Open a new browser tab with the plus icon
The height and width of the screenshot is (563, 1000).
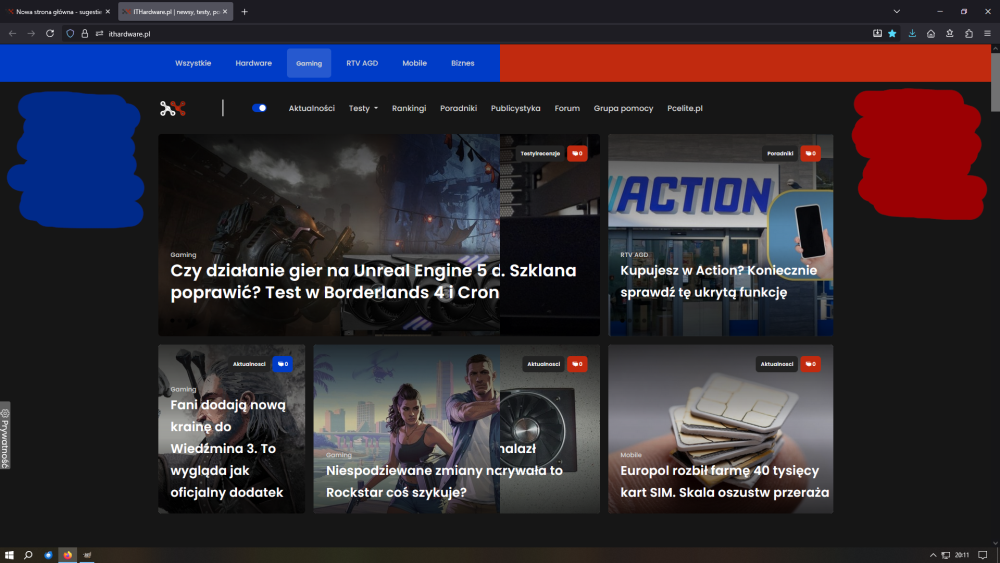point(245,11)
